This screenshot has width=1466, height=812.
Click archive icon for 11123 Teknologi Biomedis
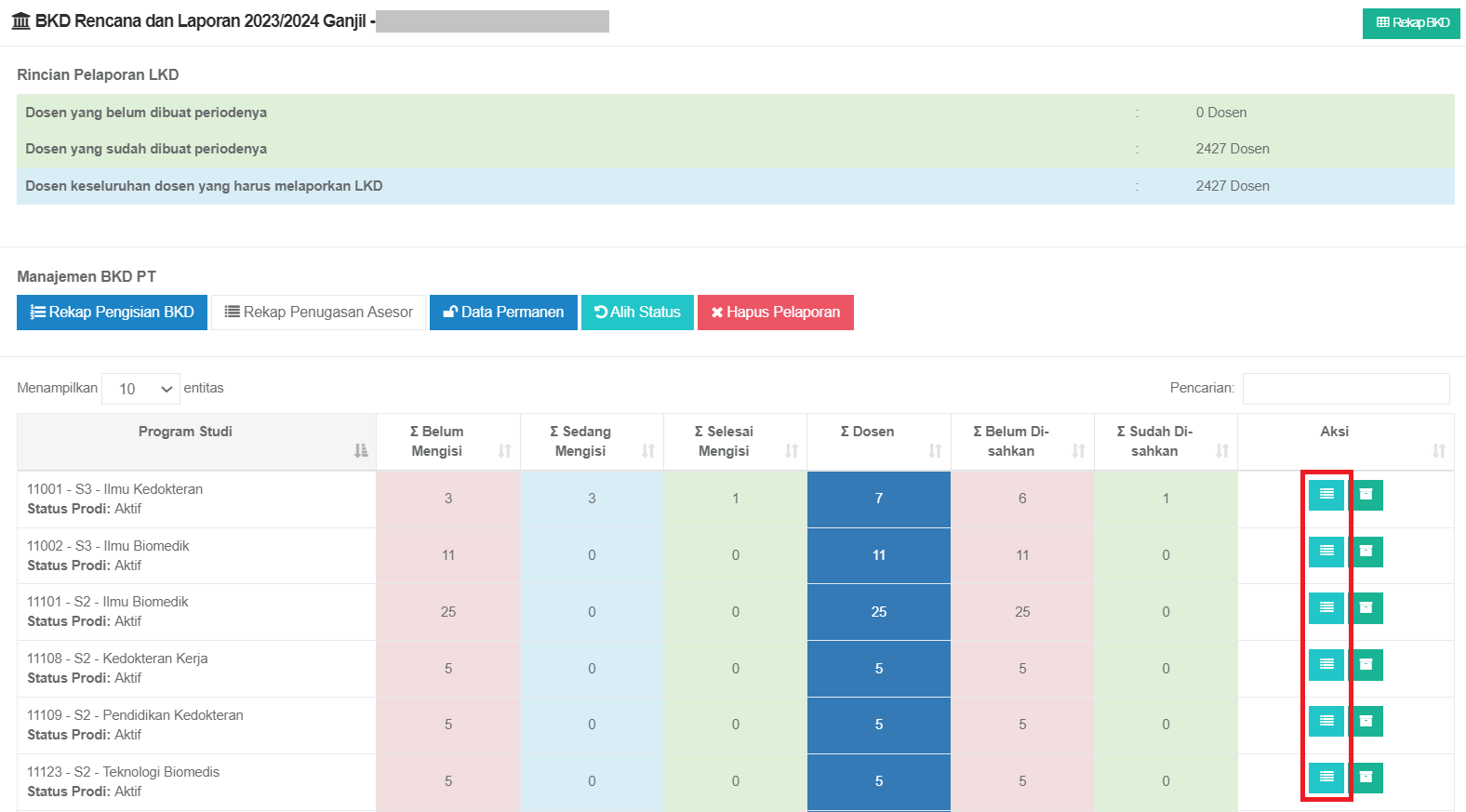click(1366, 778)
